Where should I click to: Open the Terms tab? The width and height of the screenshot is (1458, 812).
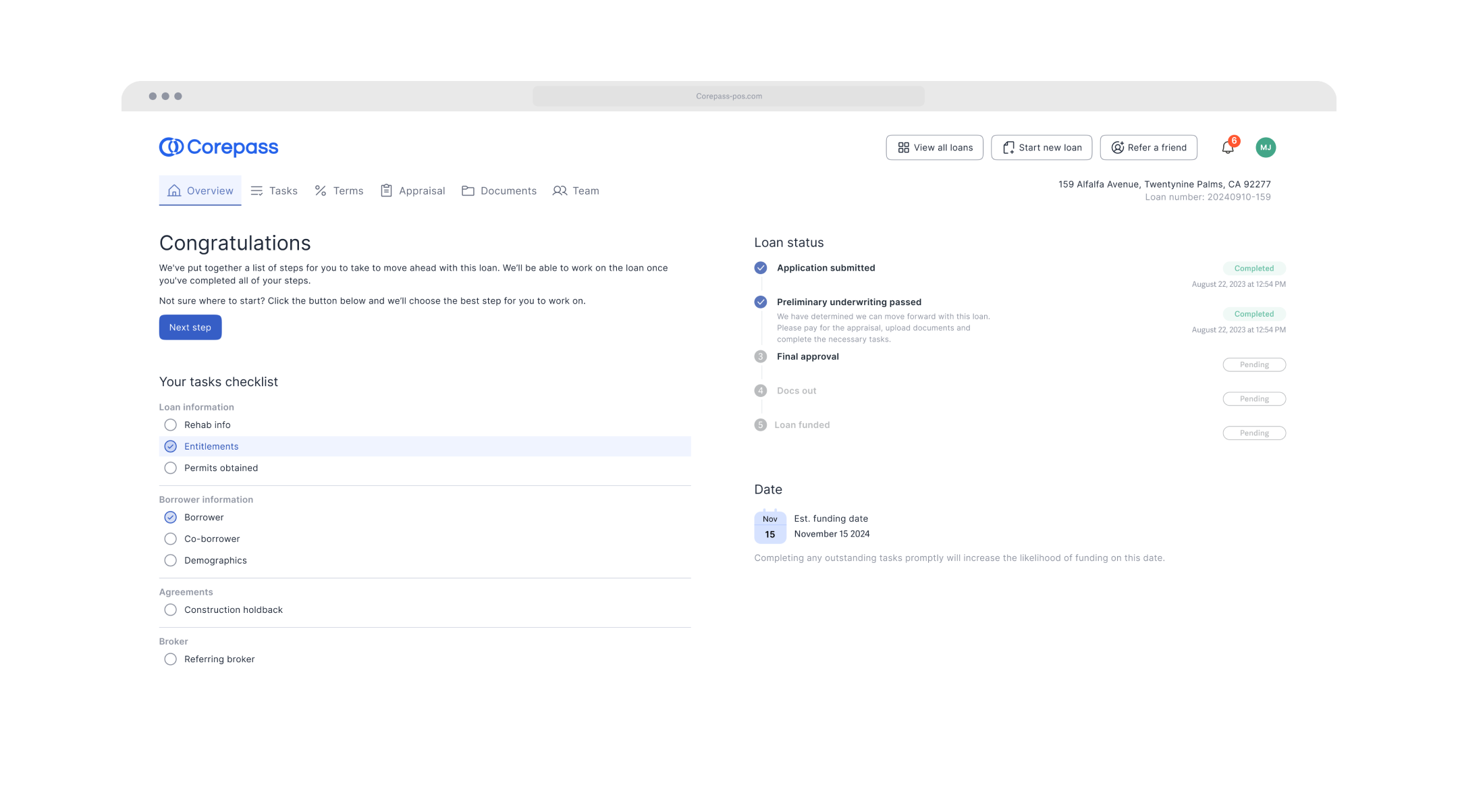point(339,191)
